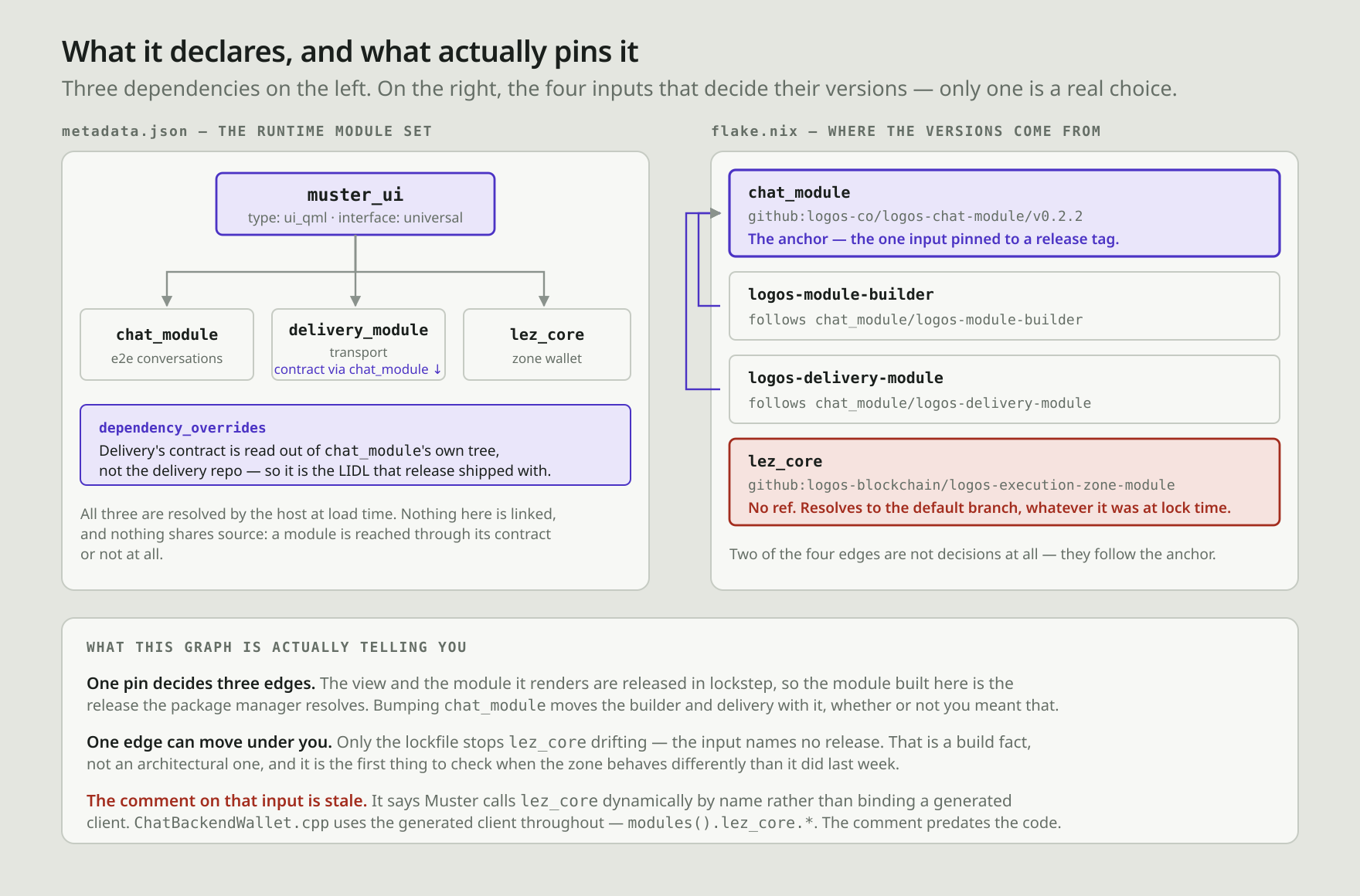The width and height of the screenshot is (1360, 896).
Task: Click the down arrow after contract via chat_module
Action: (x=437, y=369)
